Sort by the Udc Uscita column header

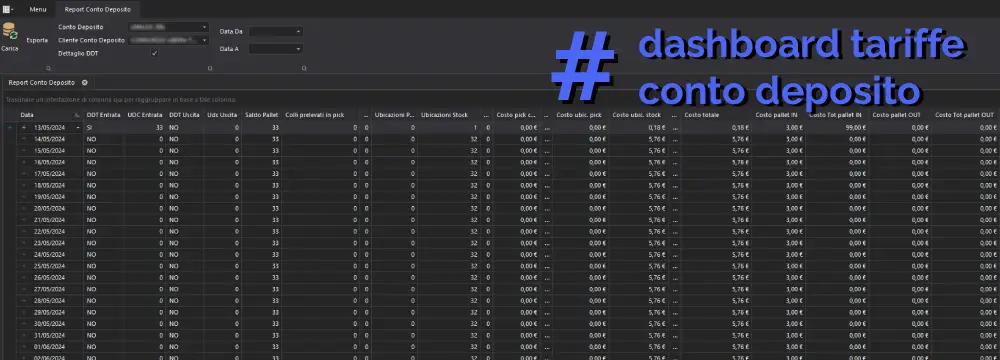pos(222,115)
